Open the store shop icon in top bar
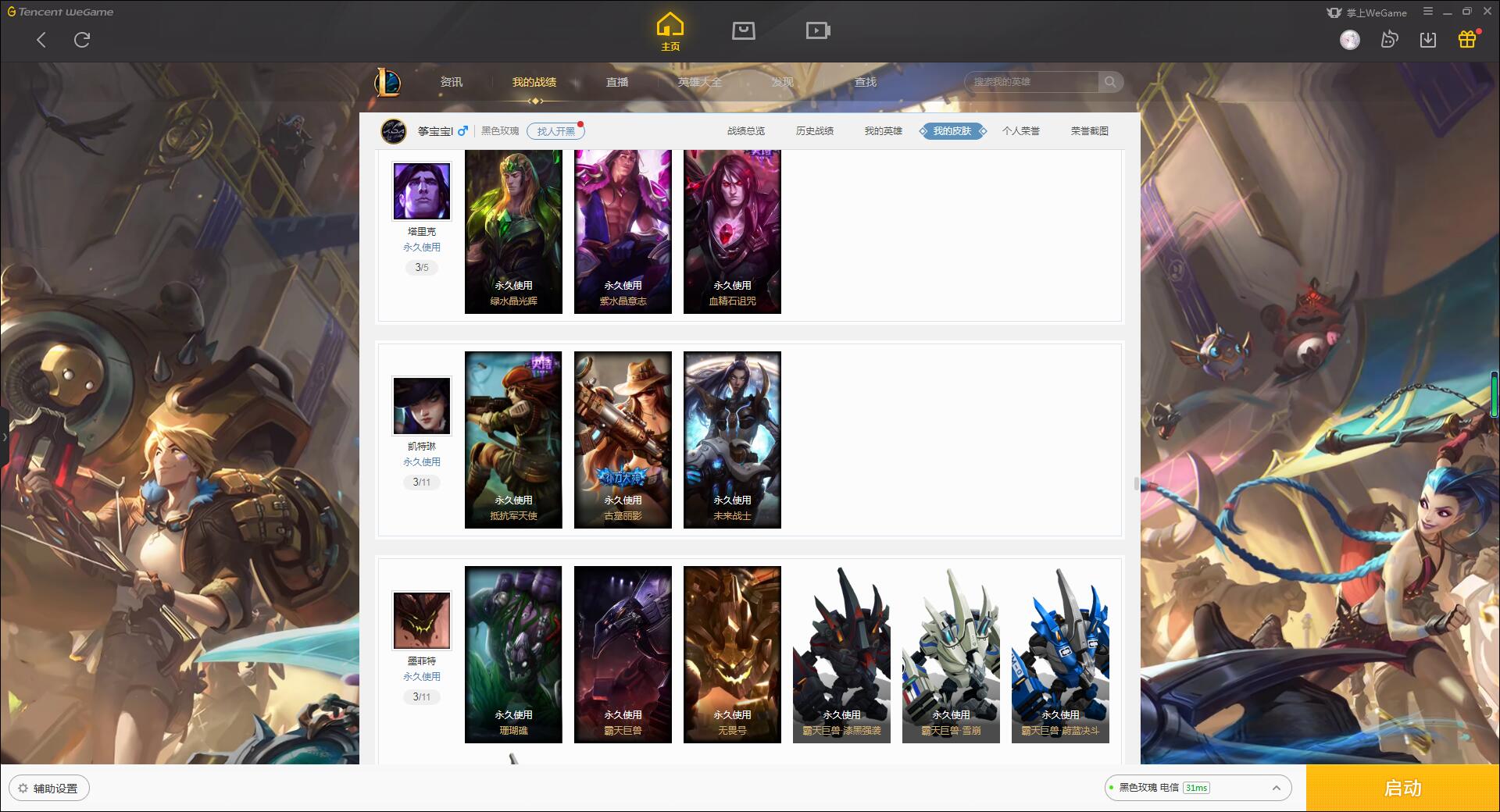 point(743,30)
